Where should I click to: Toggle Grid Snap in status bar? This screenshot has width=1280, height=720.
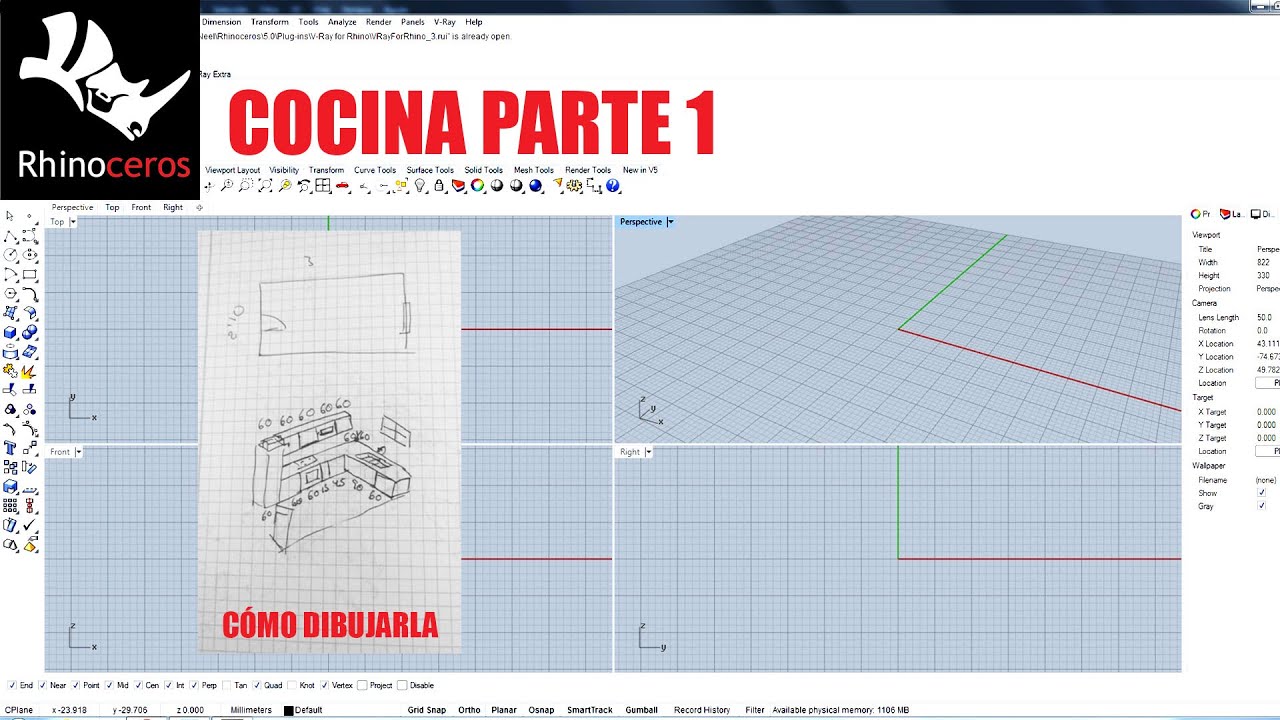click(427, 710)
